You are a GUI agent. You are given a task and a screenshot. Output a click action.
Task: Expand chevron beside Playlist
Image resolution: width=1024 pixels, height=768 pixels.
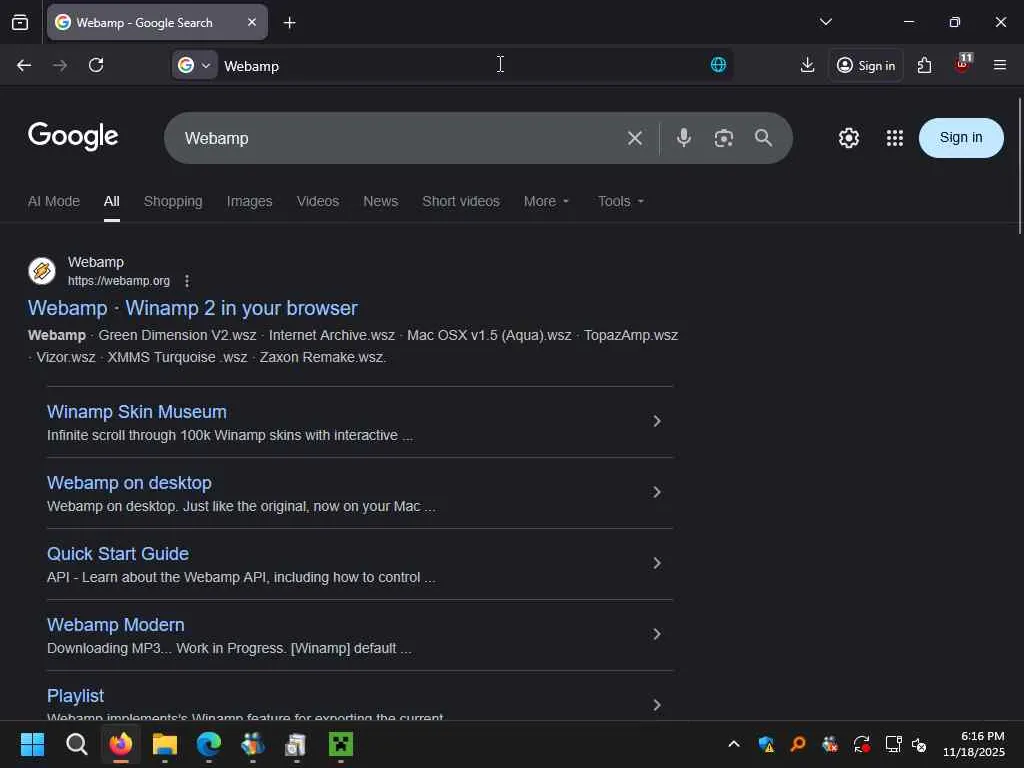tap(657, 705)
